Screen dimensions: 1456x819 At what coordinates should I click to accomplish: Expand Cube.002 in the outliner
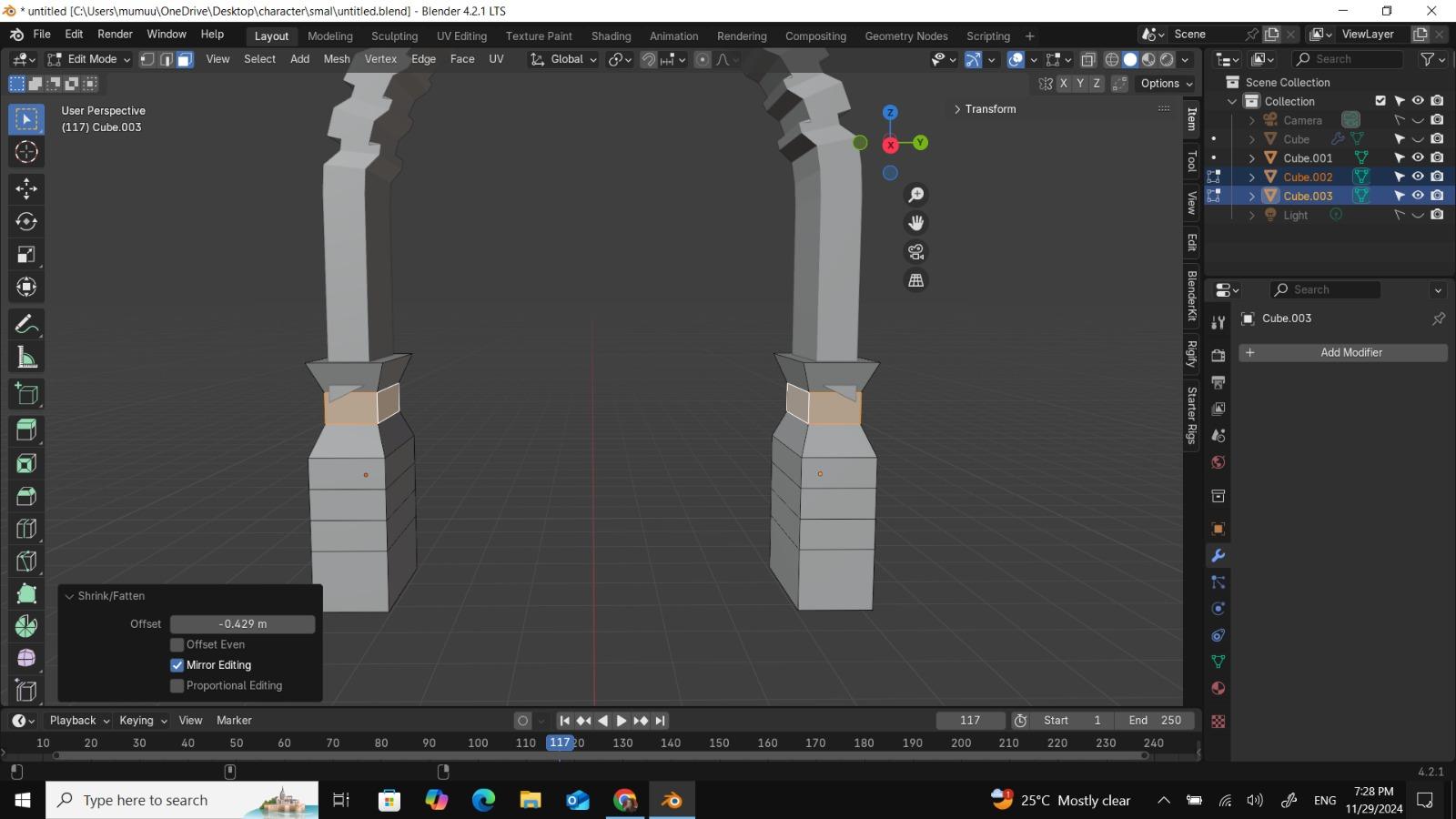click(1252, 177)
